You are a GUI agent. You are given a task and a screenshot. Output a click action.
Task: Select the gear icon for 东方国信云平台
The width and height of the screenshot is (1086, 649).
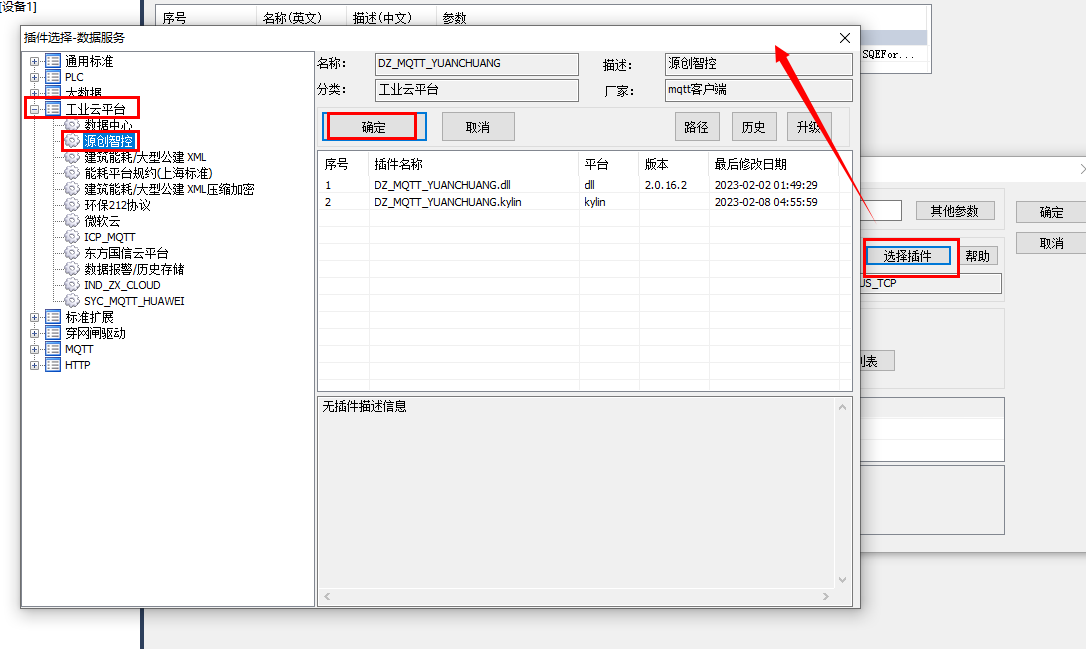point(72,253)
